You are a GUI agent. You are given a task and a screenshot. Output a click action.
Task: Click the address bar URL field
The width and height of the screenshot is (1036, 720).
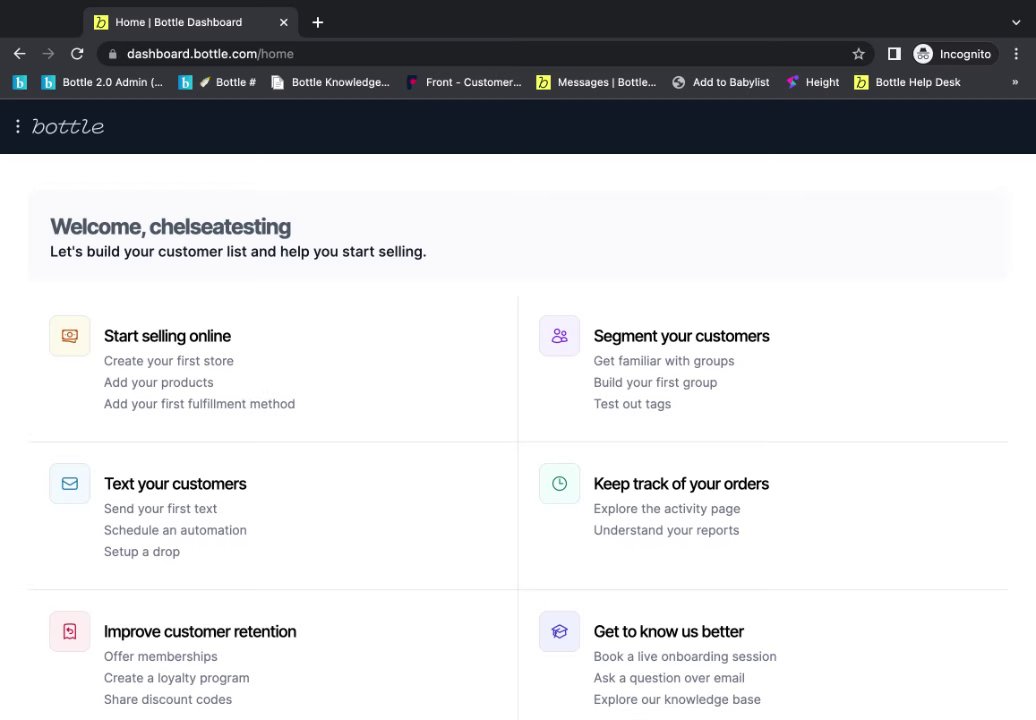[480, 54]
